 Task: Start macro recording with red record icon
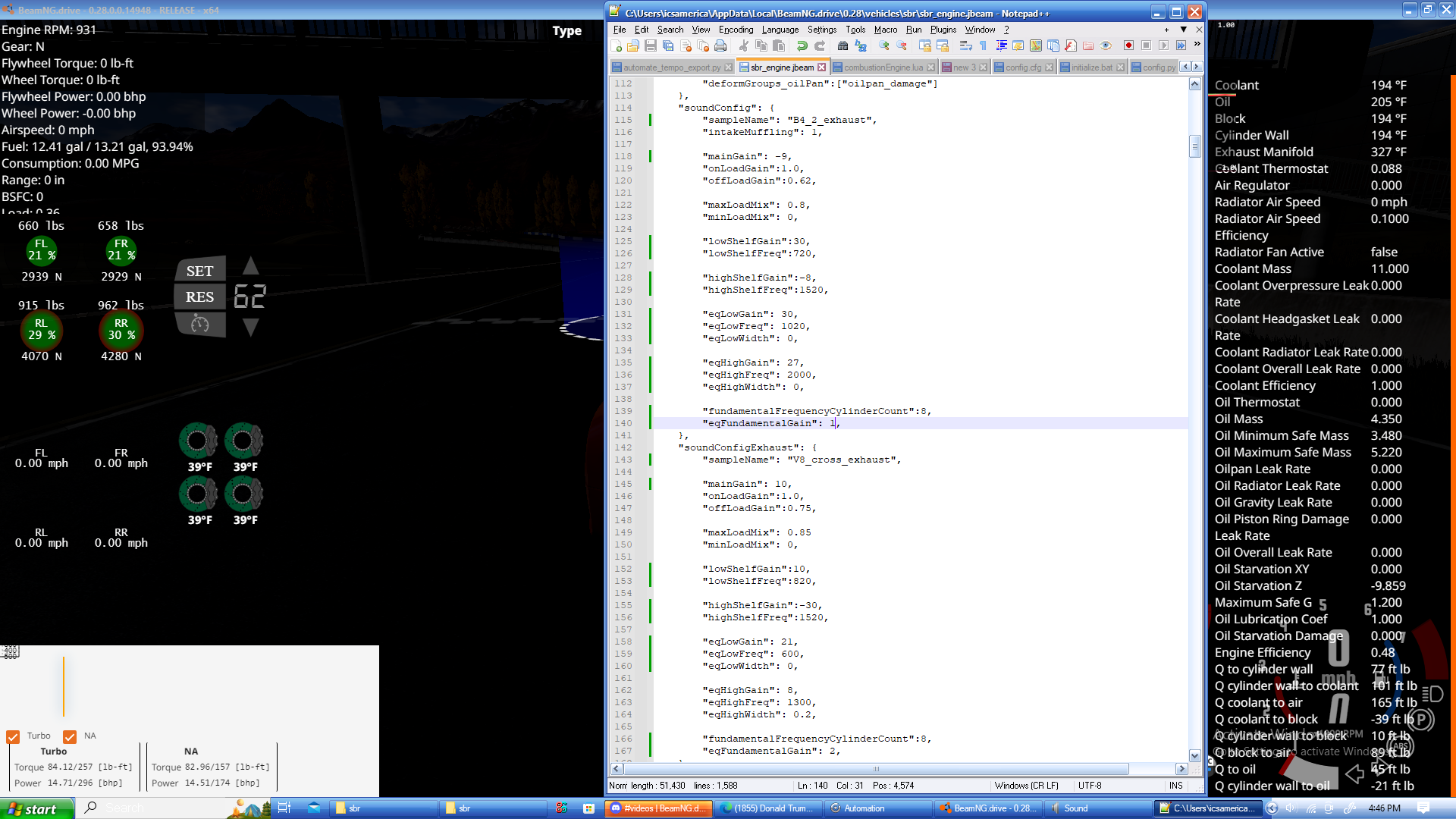point(1128,46)
